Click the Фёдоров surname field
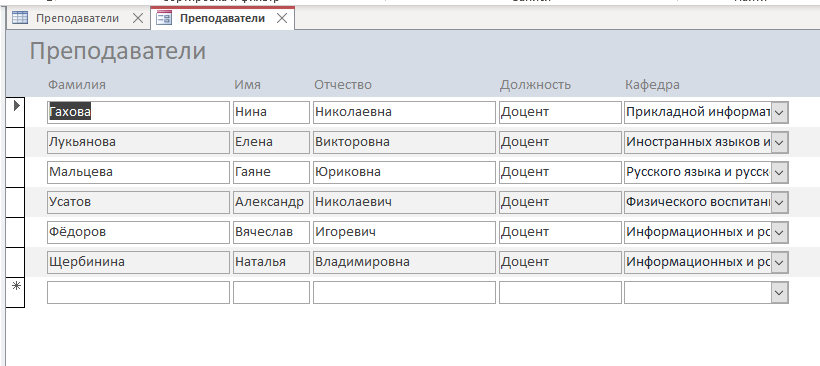820x366 pixels. coord(138,233)
